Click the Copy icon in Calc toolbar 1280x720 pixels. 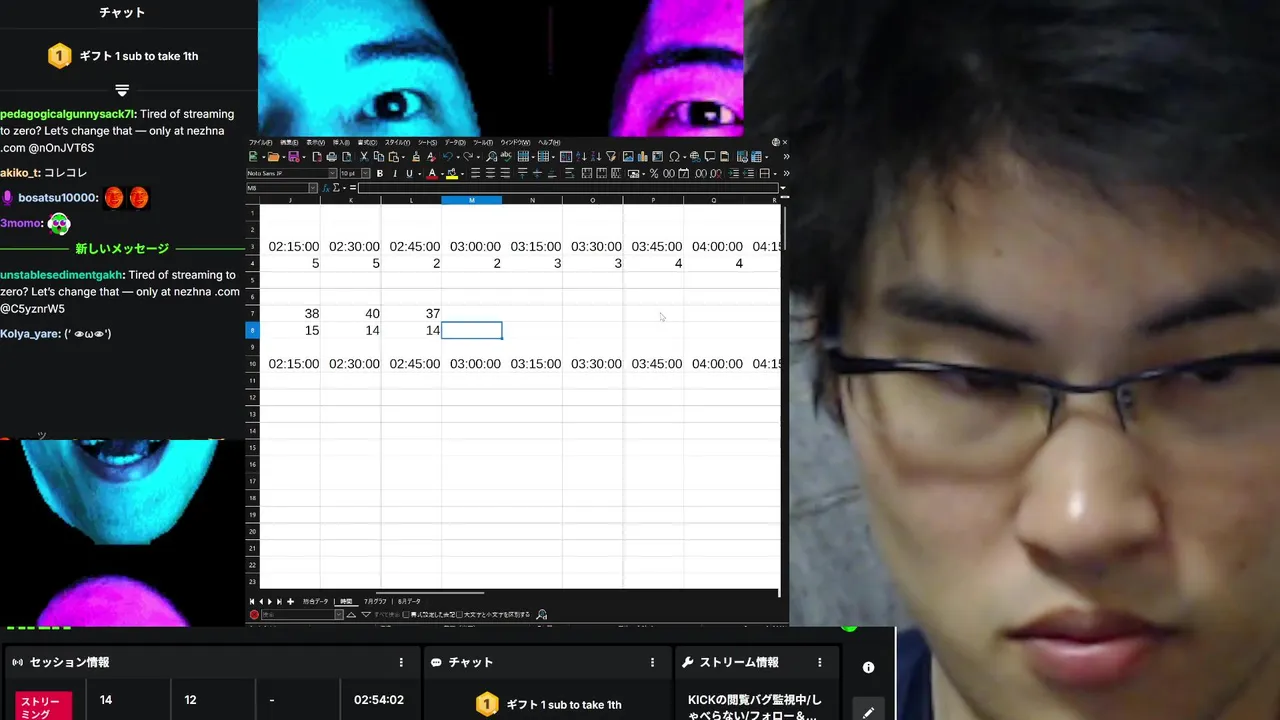tap(379, 157)
